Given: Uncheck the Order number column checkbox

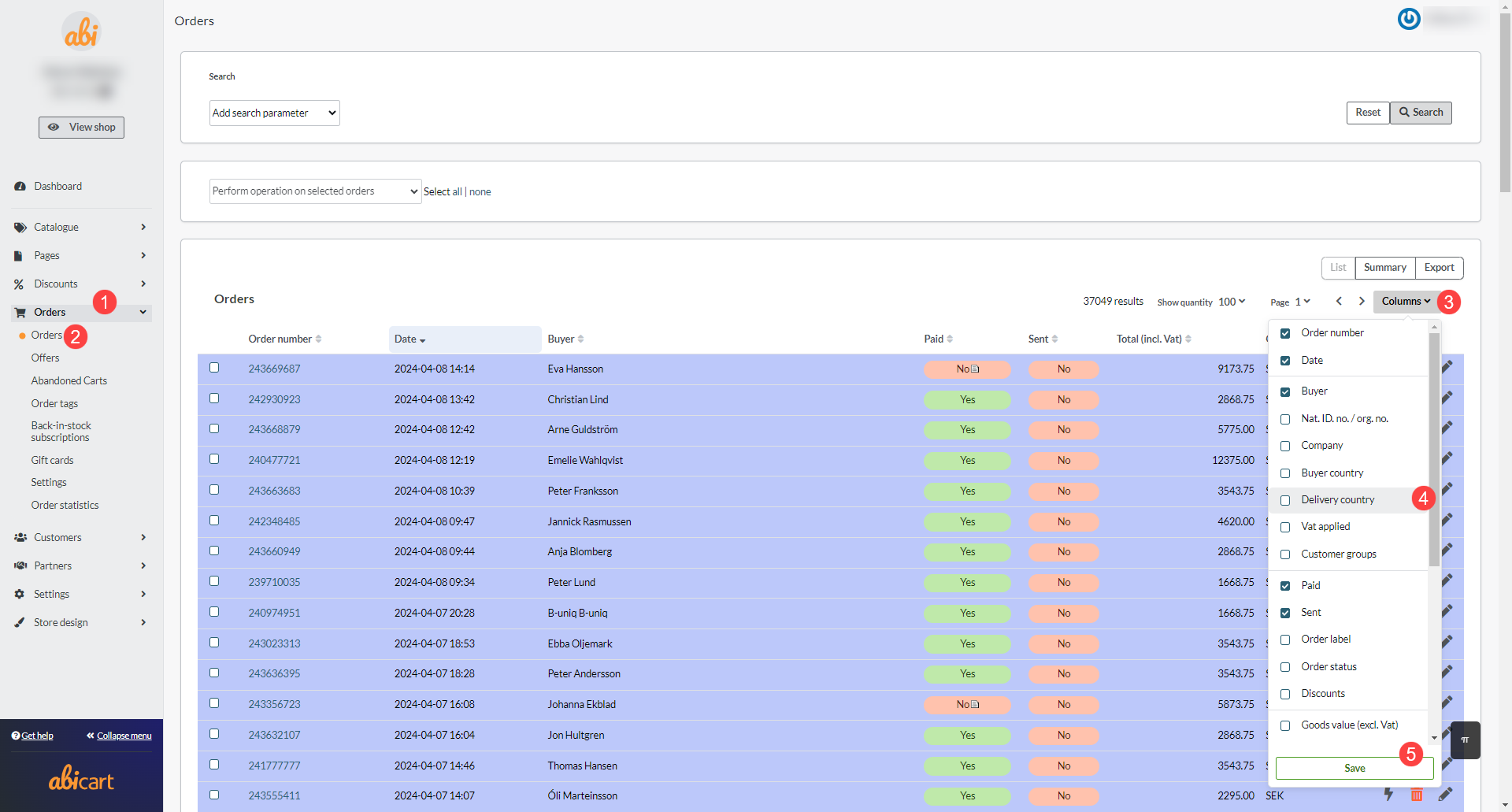Looking at the screenshot, I should pyautogui.click(x=1285, y=334).
